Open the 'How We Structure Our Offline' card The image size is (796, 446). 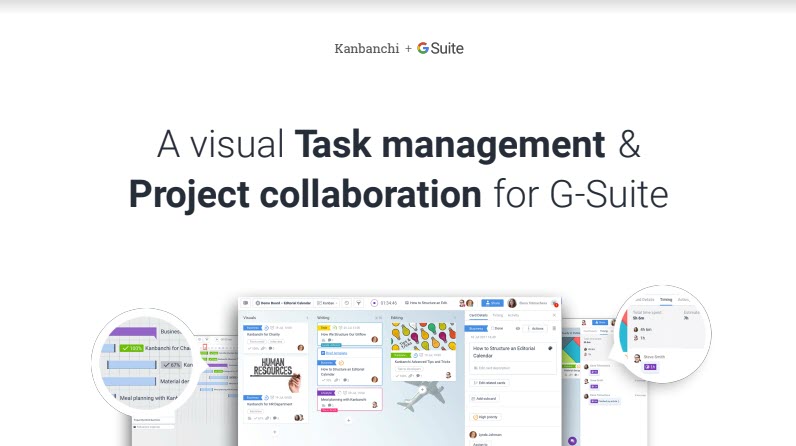[349, 334]
